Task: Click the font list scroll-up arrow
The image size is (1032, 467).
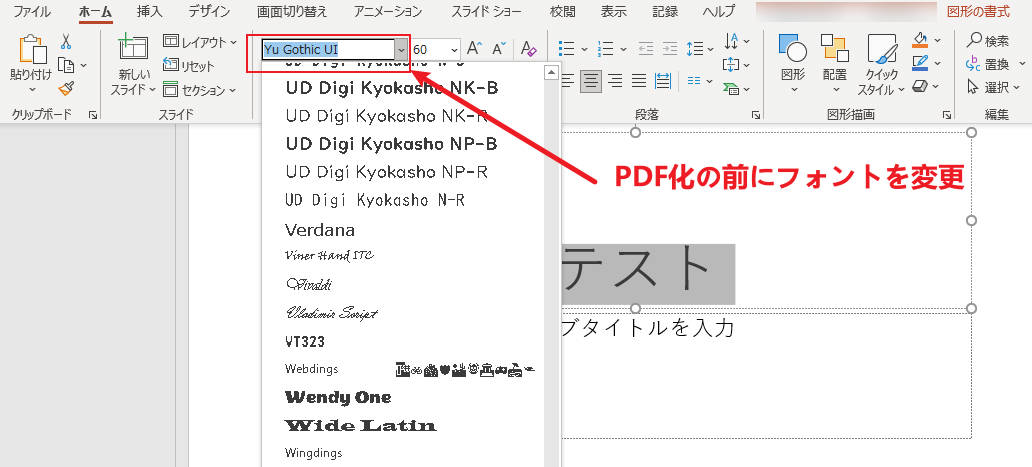Action: (551, 71)
